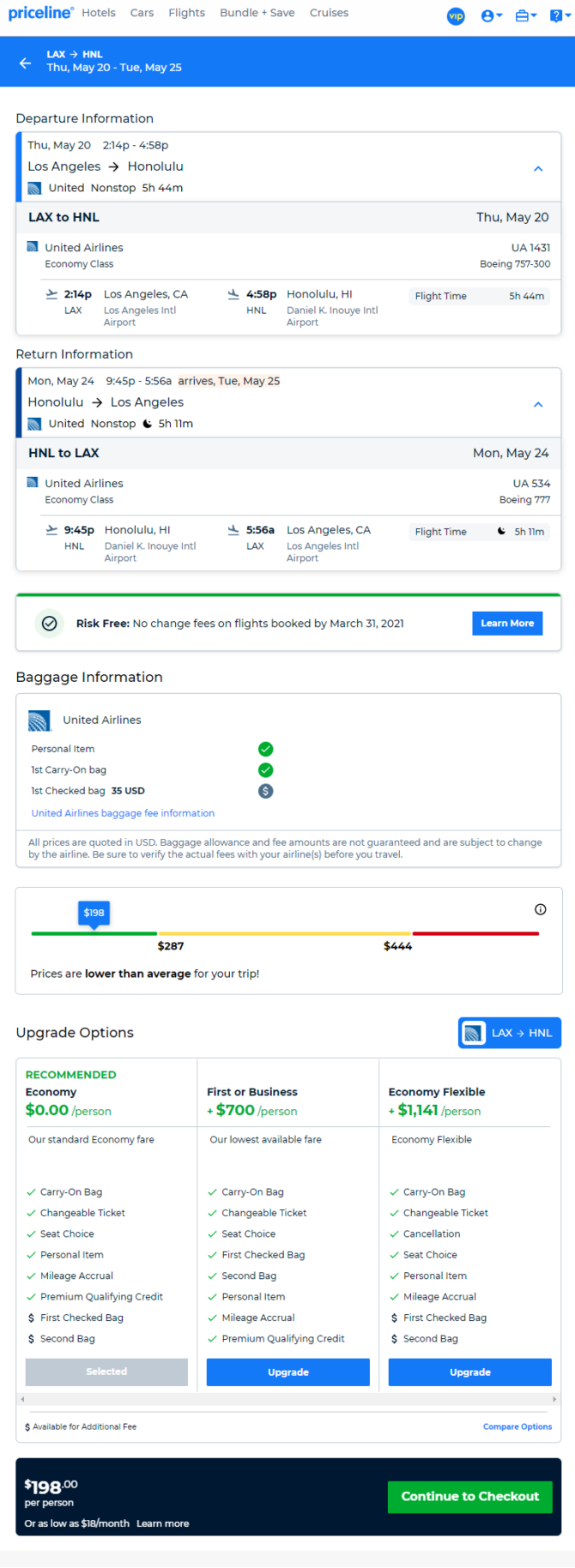Open the Cars menu item
Screen dimensions: 575x1568
click(x=142, y=13)
